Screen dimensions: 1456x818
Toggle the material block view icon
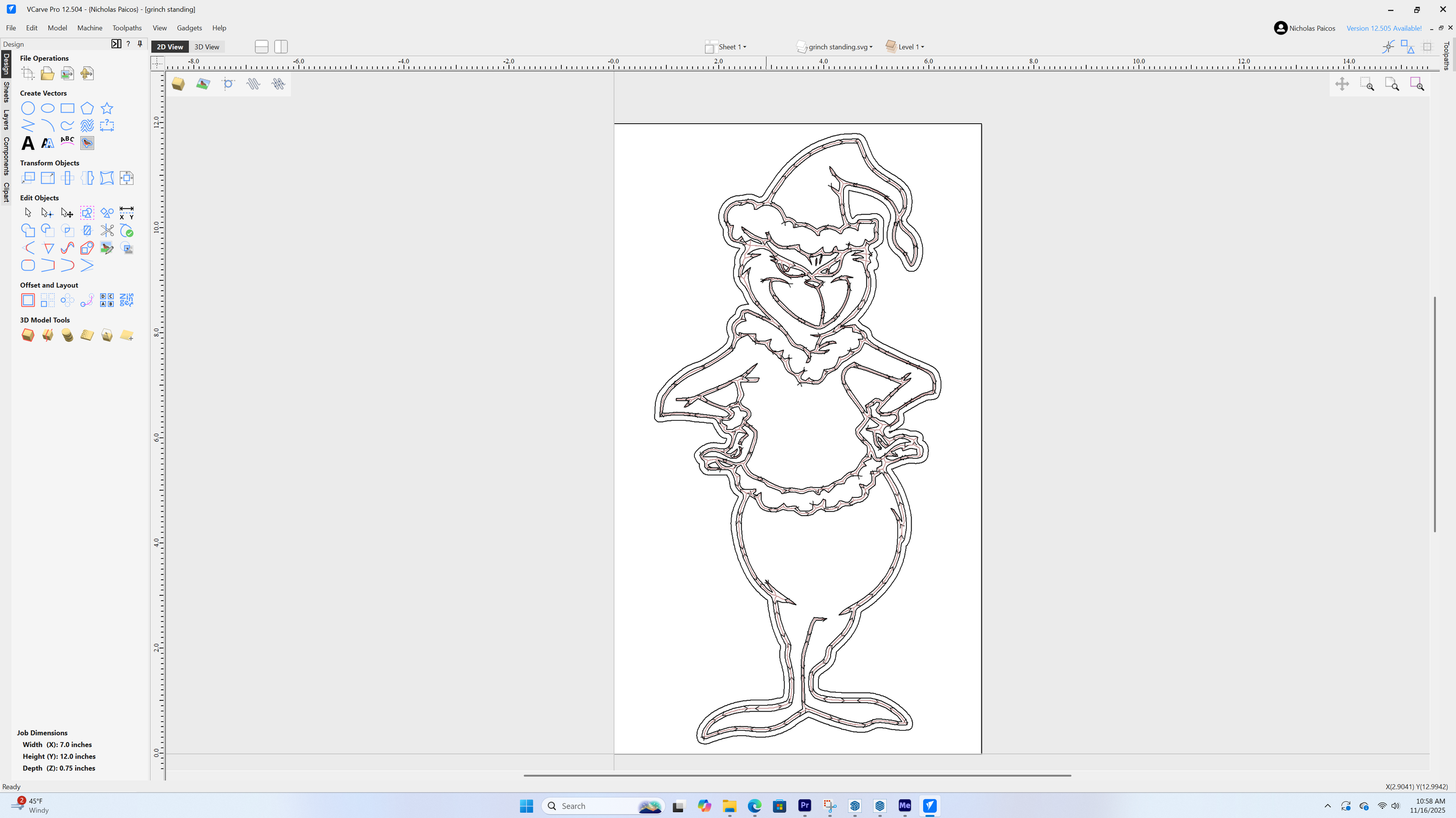point(178,84)
